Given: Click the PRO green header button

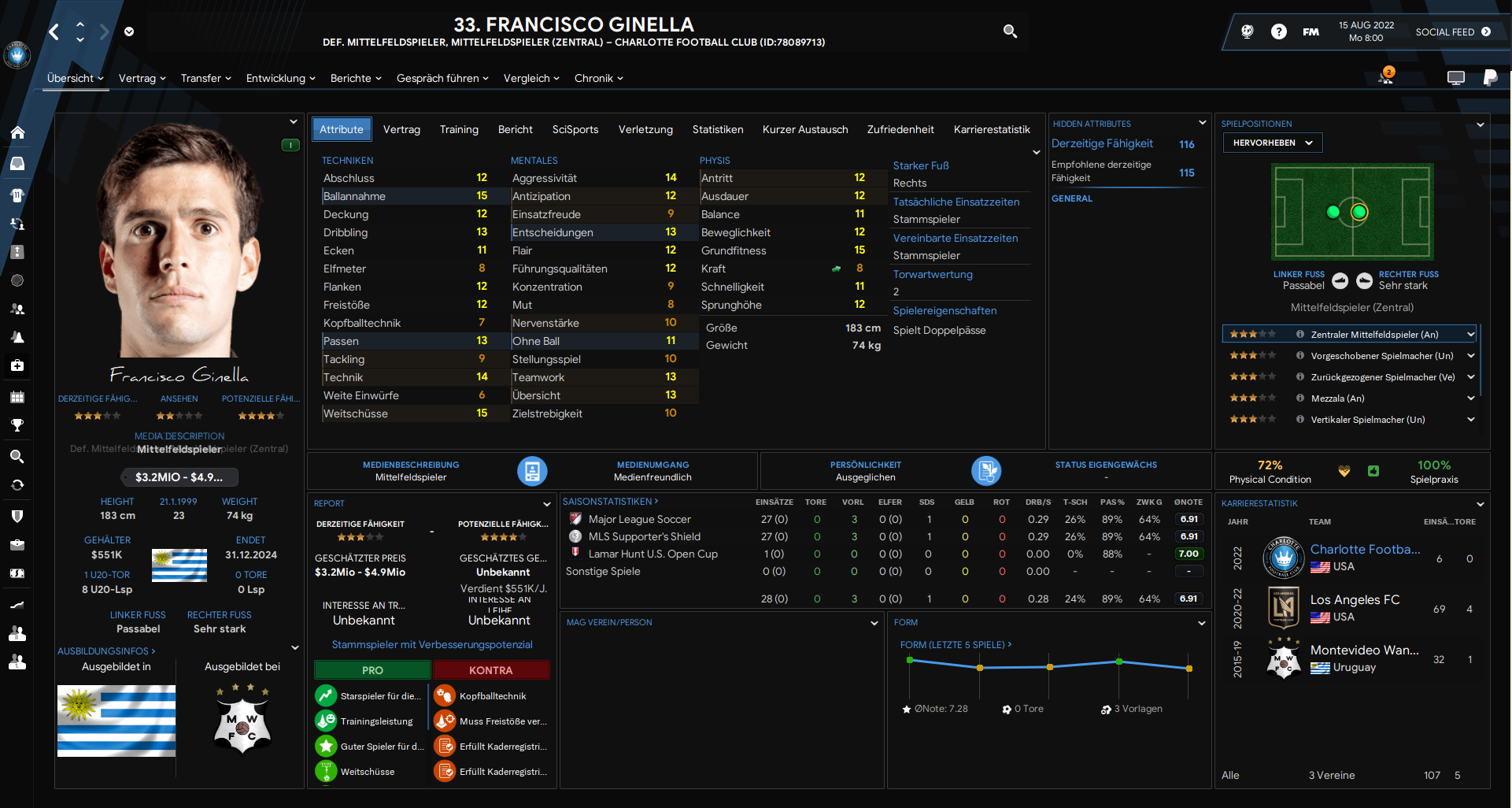Looking at the screenshot, I should click(x=372, y=670).
